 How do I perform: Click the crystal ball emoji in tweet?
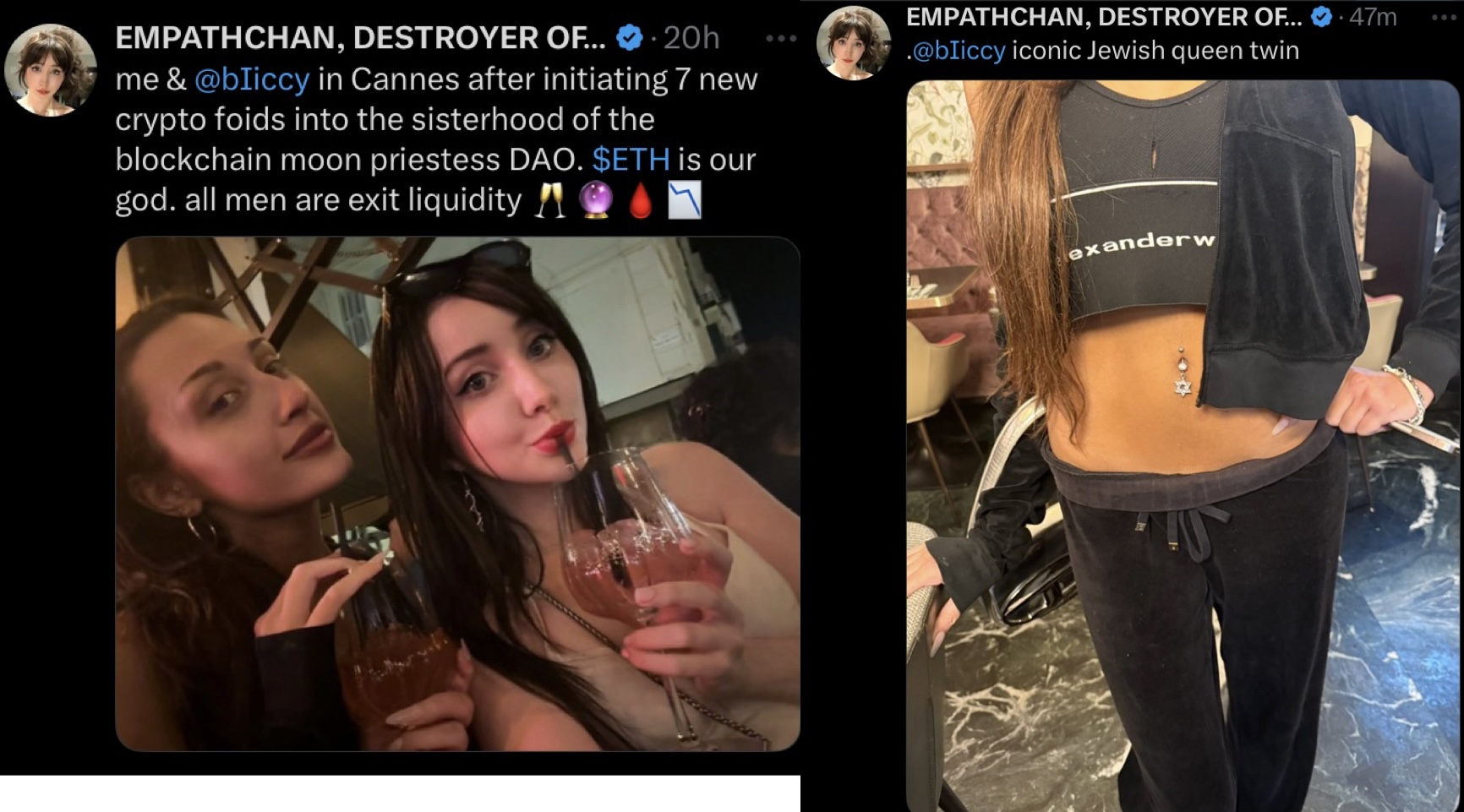(595, 201)
